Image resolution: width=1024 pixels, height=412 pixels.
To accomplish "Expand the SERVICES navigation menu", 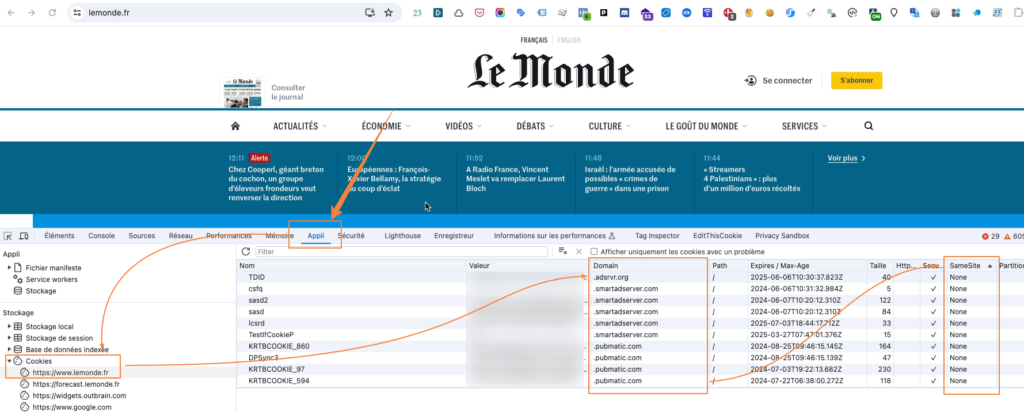I will (804, 126).
